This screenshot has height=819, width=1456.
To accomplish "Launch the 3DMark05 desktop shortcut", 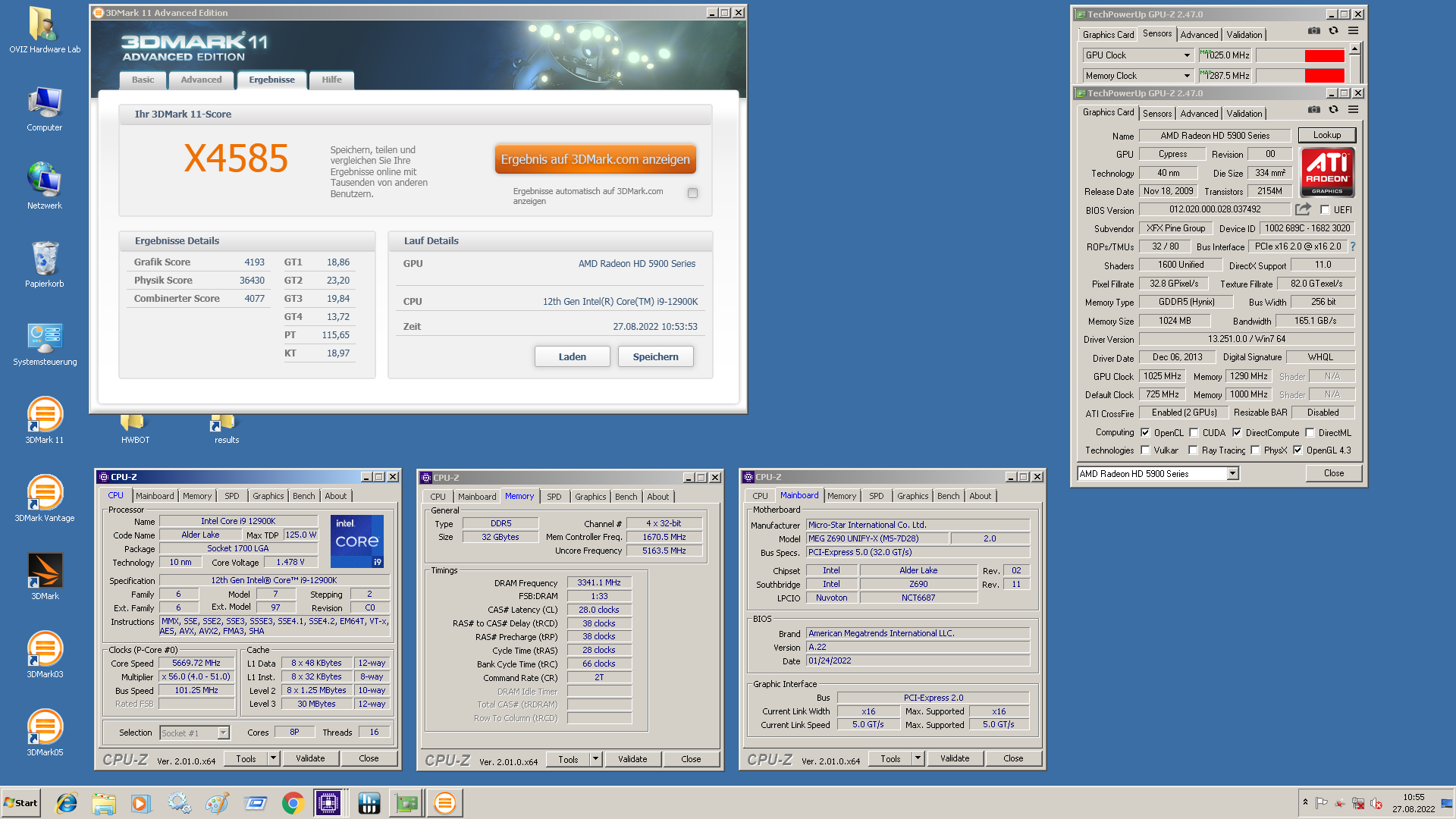I will [x=45, y=733].
